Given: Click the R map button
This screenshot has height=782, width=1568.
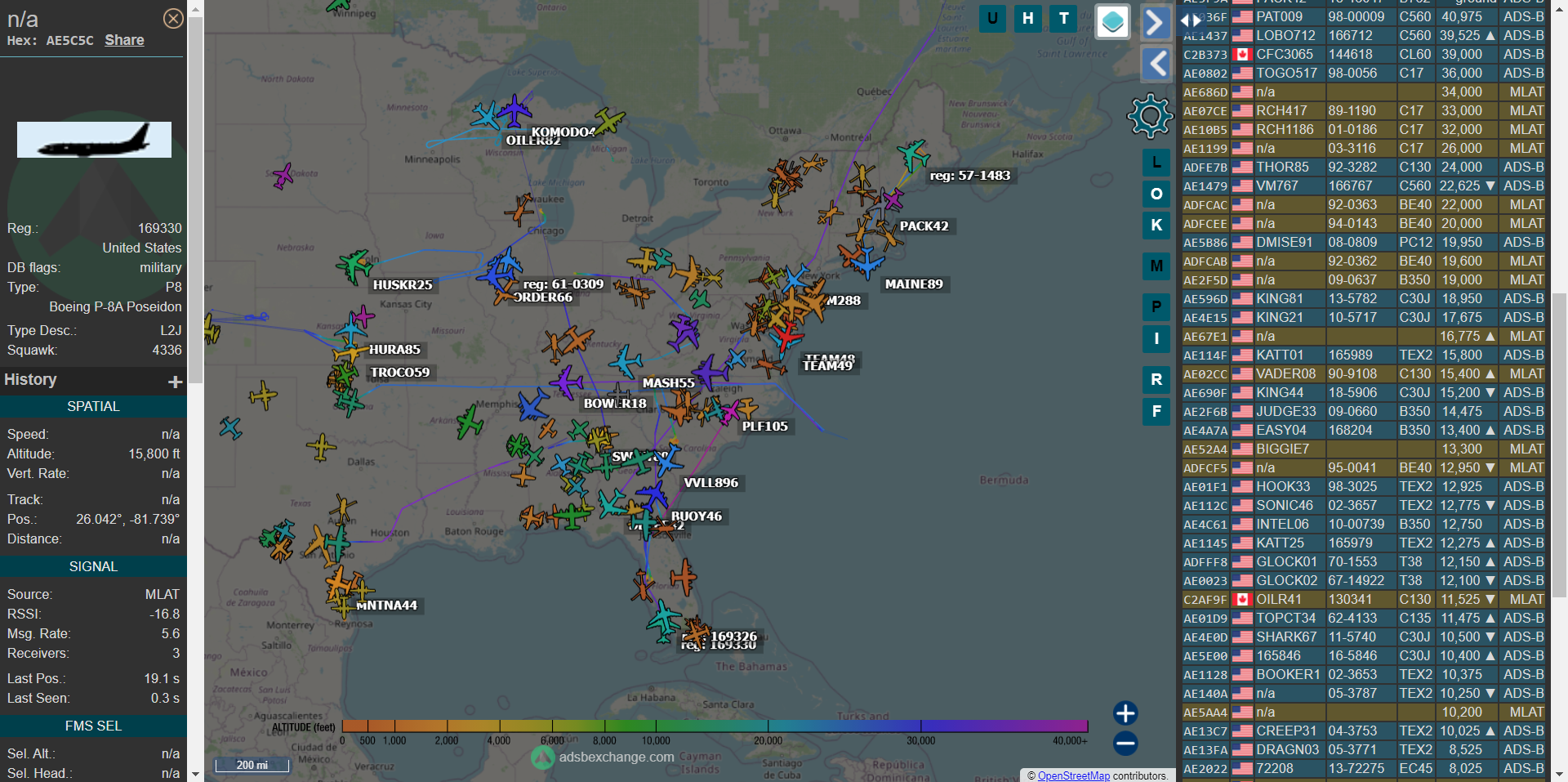Looking at the screenshot, I should click(x=1156, y=380).
